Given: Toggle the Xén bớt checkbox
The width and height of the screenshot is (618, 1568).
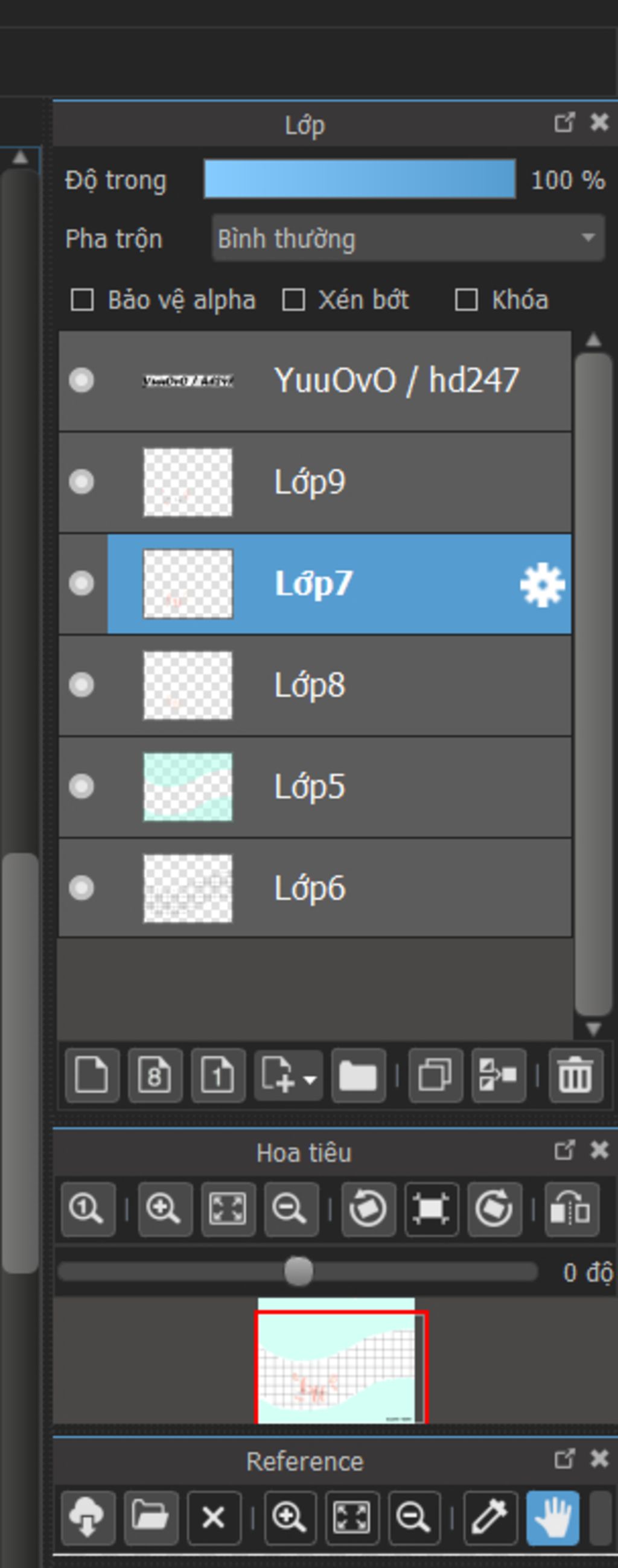Looking at the screenshot, I should coord(293,300).
